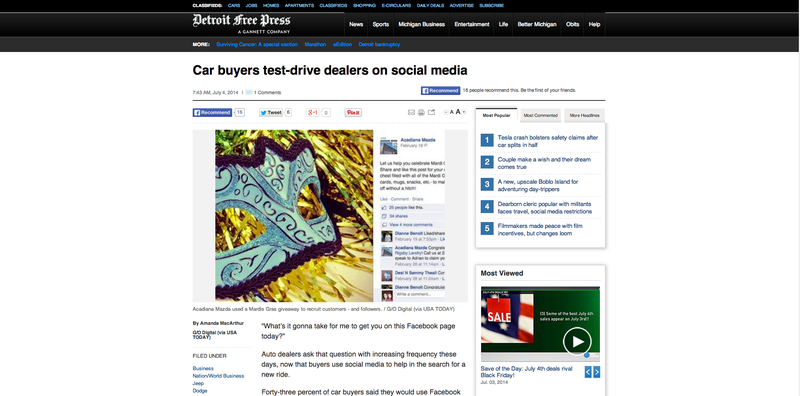Open the comments speech-bubble icon
The image size is (800, 396).
click(x=248, y=92)
